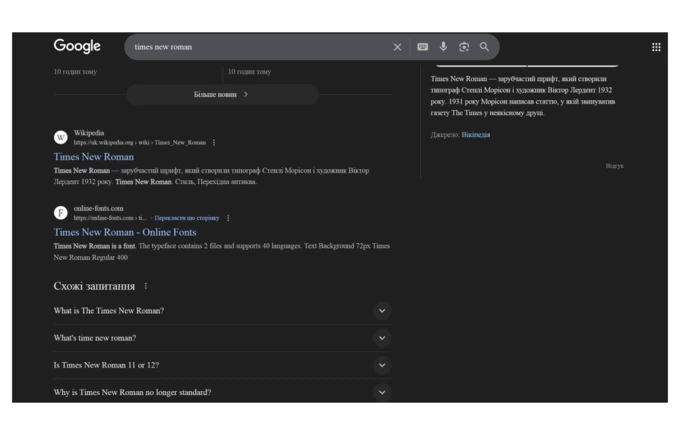Image resolution: width=680 pixels, height=435 pixels.
Task: Expand "What's time new roman?" question
Action: (x=381, y=338)
